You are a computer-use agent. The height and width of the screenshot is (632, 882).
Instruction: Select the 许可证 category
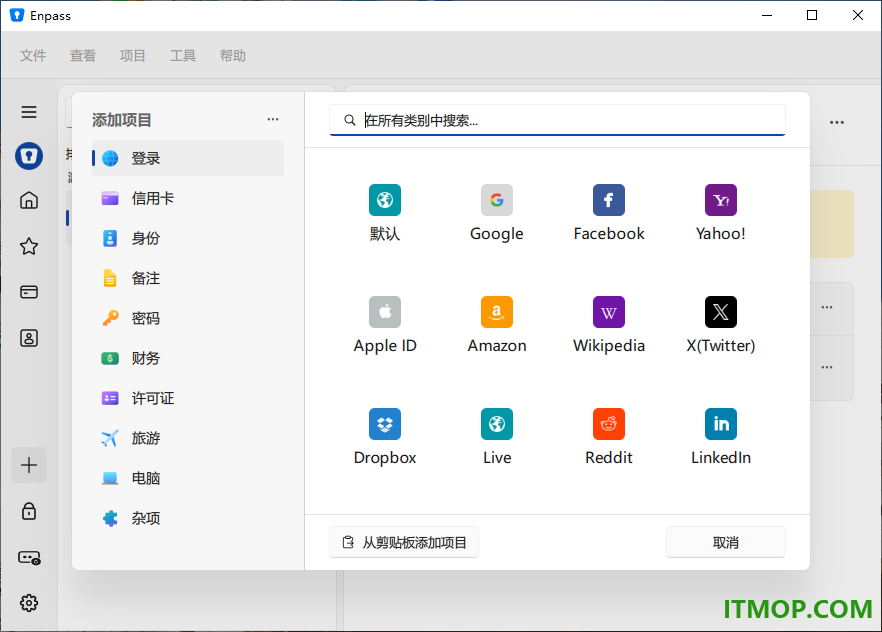[x=188, y=398]
